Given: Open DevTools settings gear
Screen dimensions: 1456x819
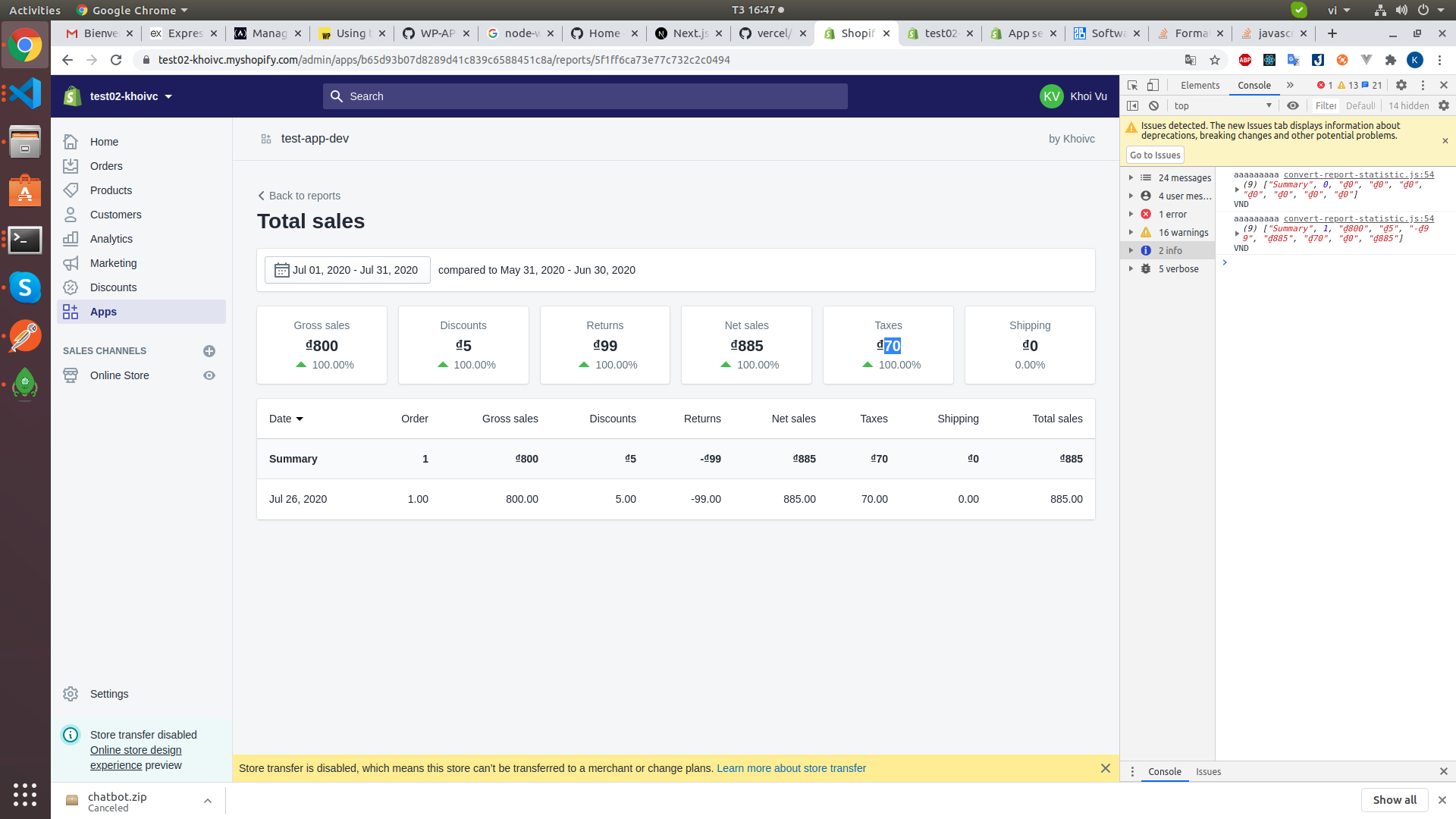Looking at the screenshot, I should click(1401, 86).
